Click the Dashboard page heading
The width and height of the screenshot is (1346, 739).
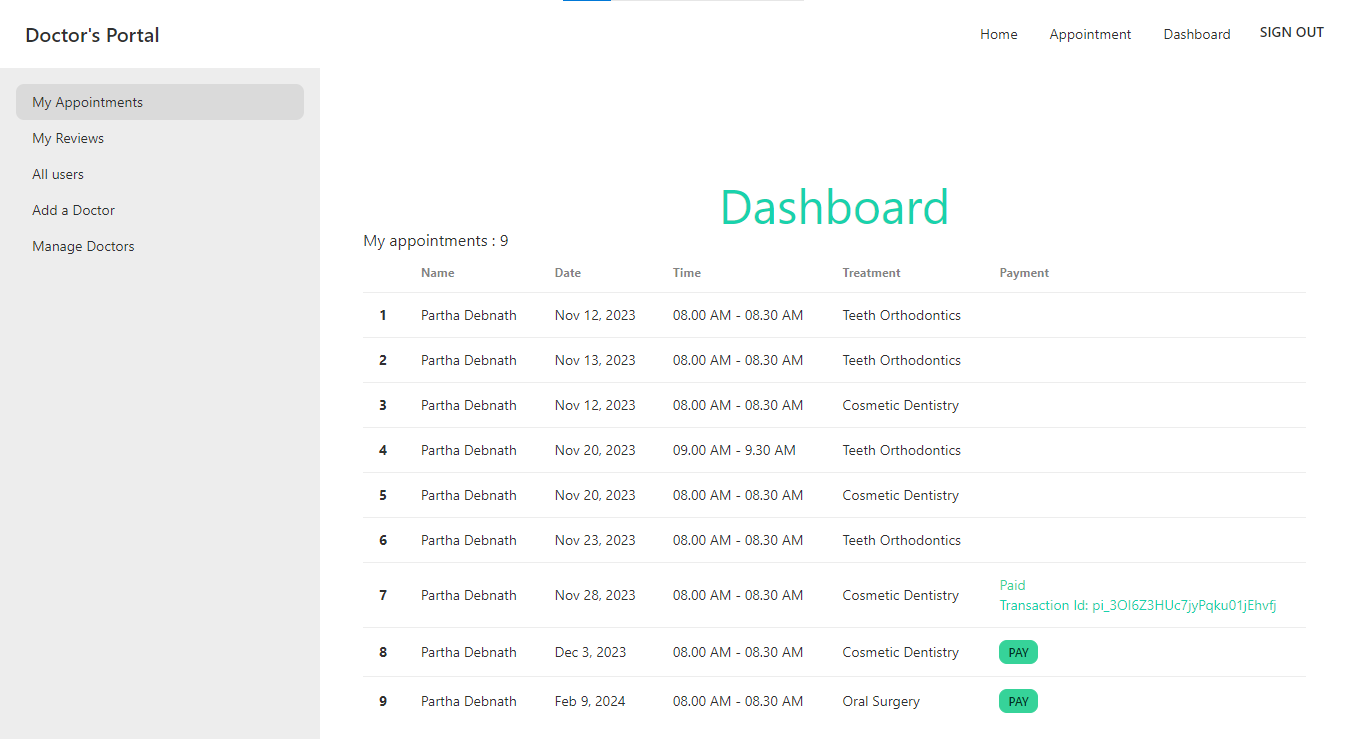tap(834, 207)
